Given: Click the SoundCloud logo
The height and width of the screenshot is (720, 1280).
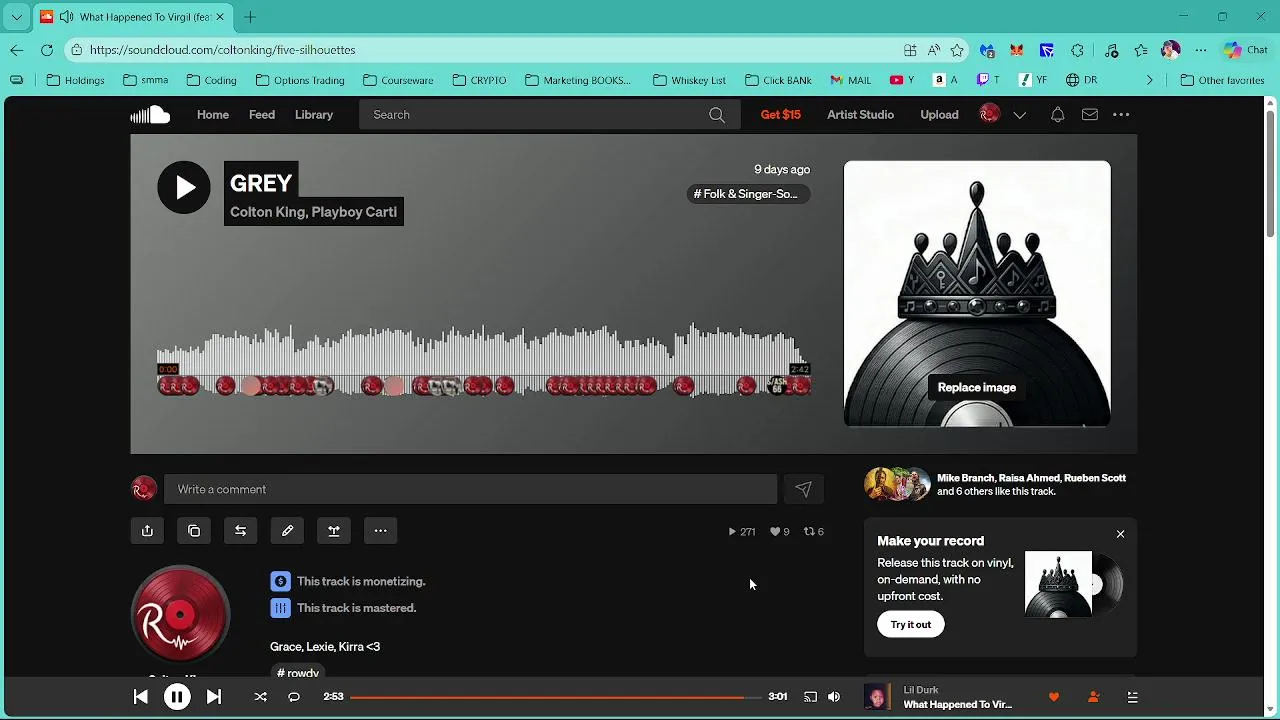Looking at the screenshot, I should [x=150, y=115].
